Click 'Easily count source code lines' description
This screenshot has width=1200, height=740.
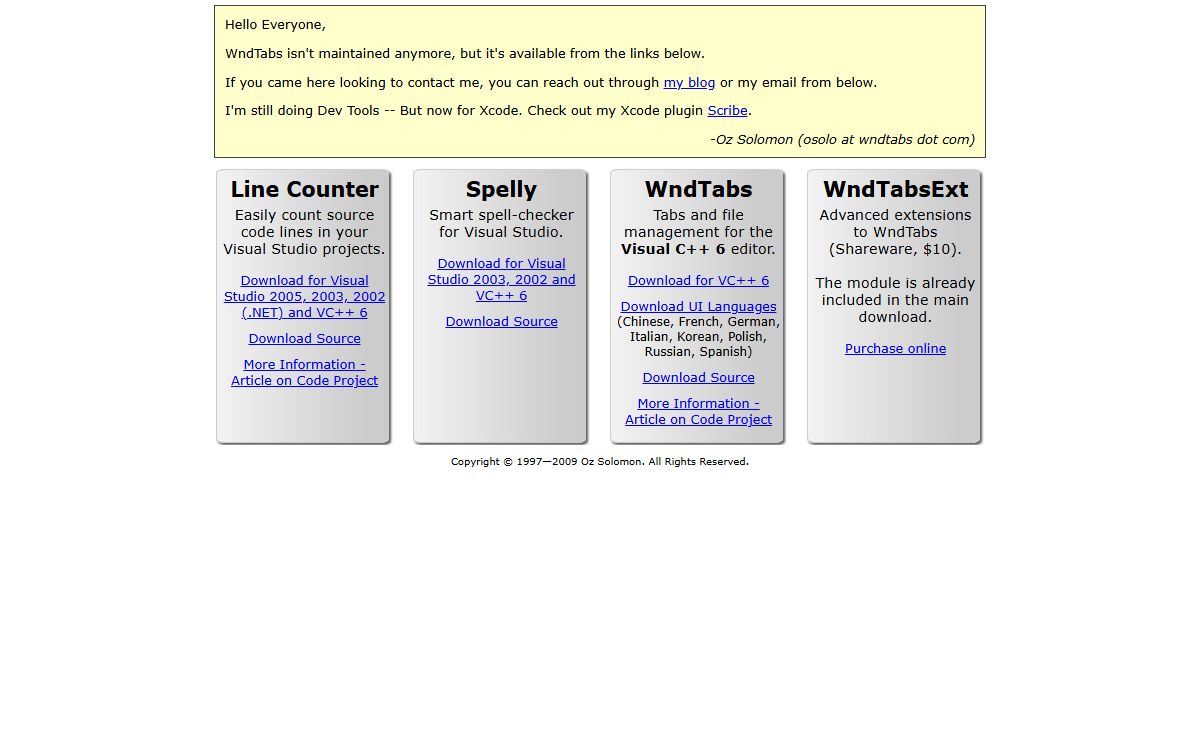pos(304,232)
